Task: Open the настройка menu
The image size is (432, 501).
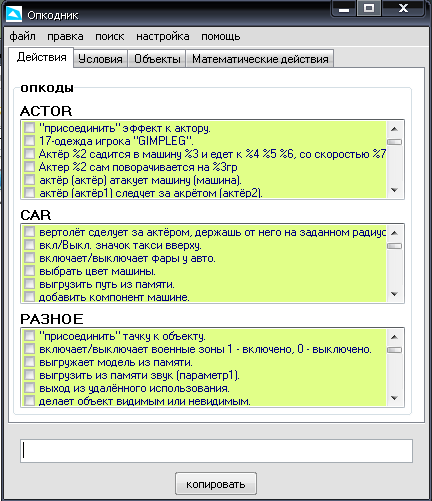Action: [x=163, y=36]
